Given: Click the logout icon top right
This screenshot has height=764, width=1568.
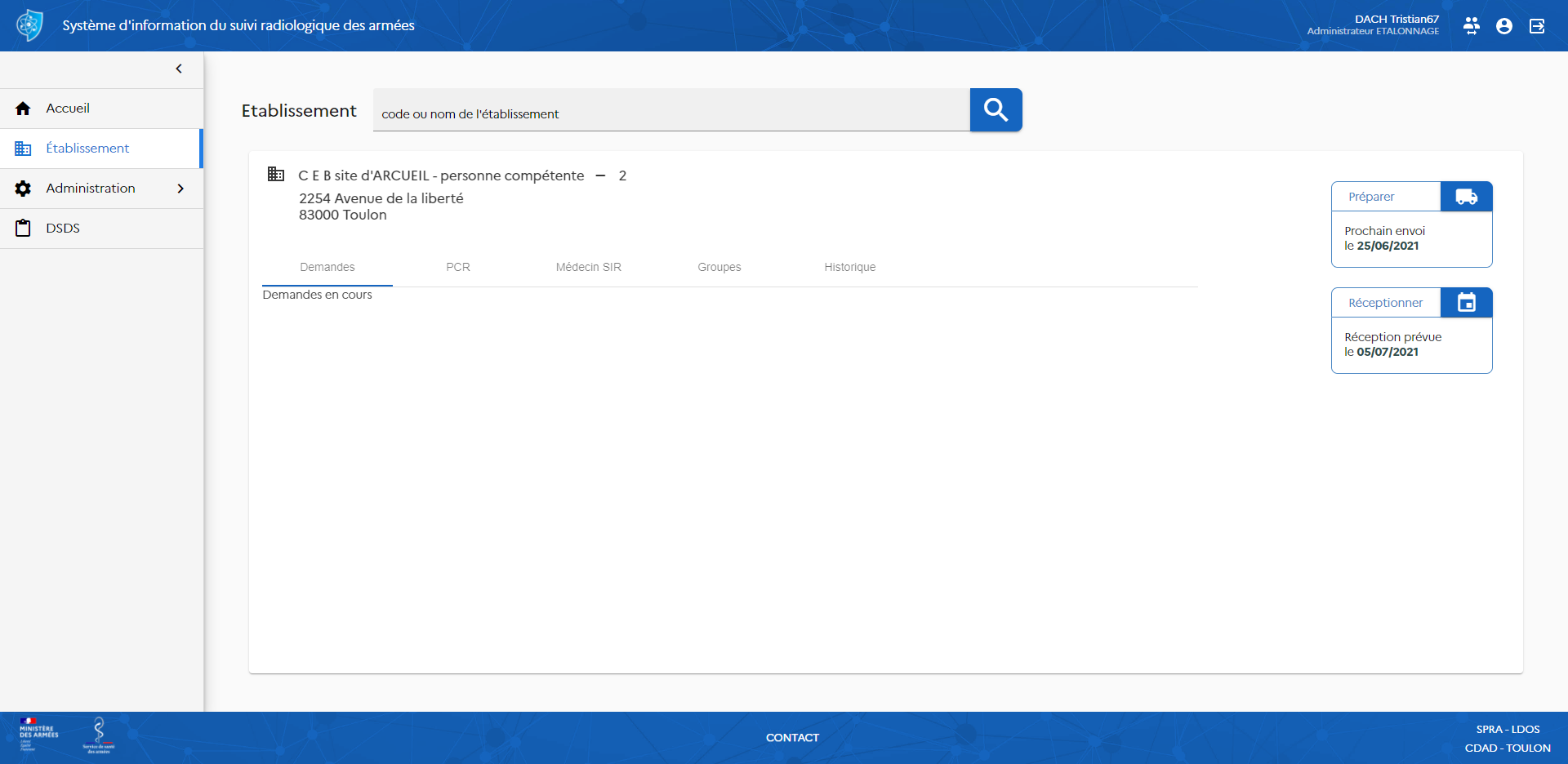Looking at the screenshot, I should click(1536, 26).
